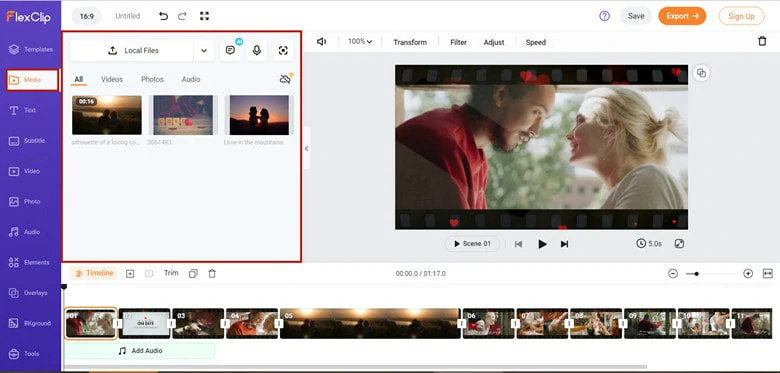The width and height of the screenshot is (780, 373).
Task: Zoom out timeline with minus button
Action: pyautogui.click(x=673, y=274)
